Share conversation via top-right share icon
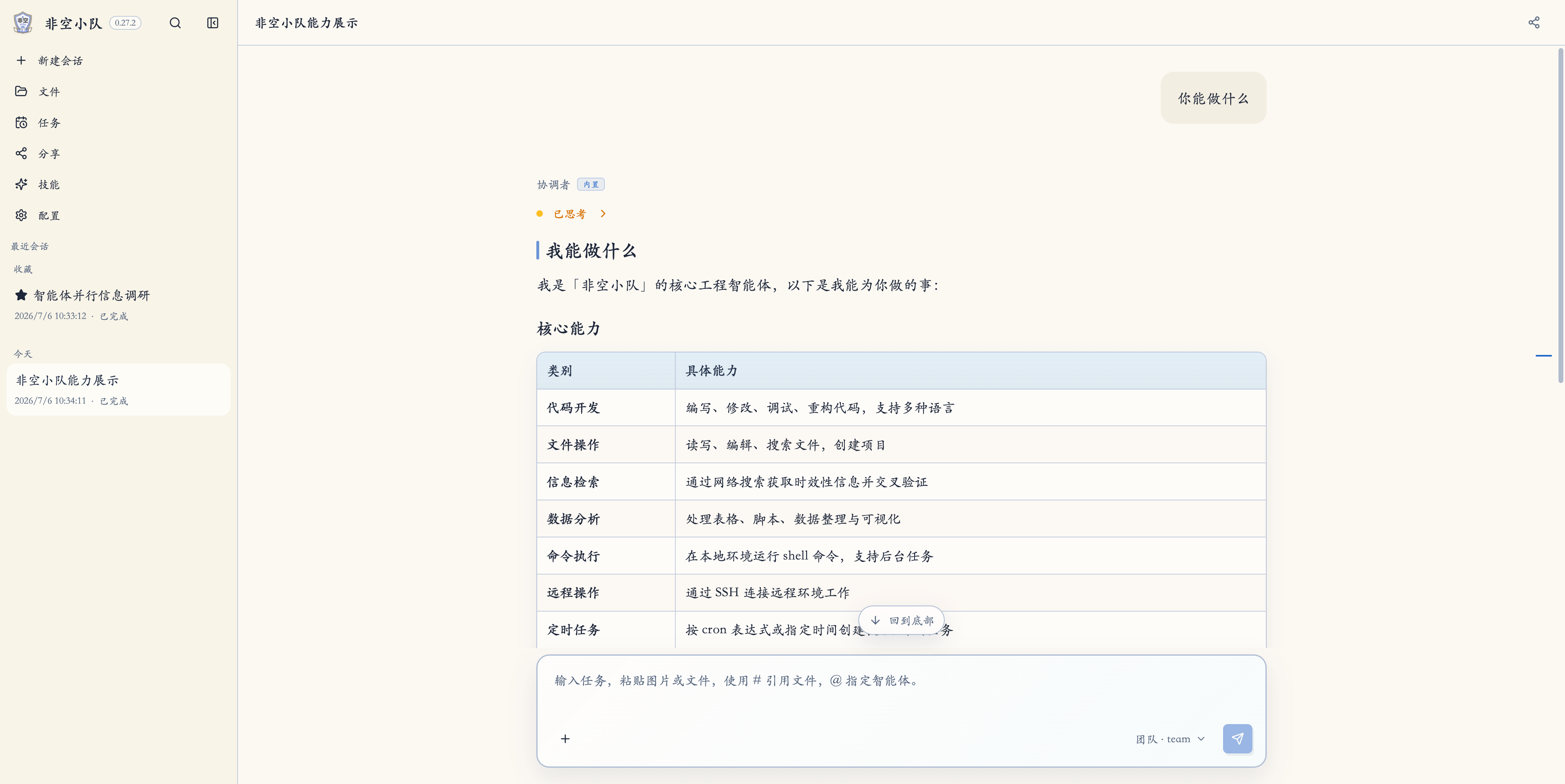Viewport: 1565px width, 784px height. point(1534,22)
